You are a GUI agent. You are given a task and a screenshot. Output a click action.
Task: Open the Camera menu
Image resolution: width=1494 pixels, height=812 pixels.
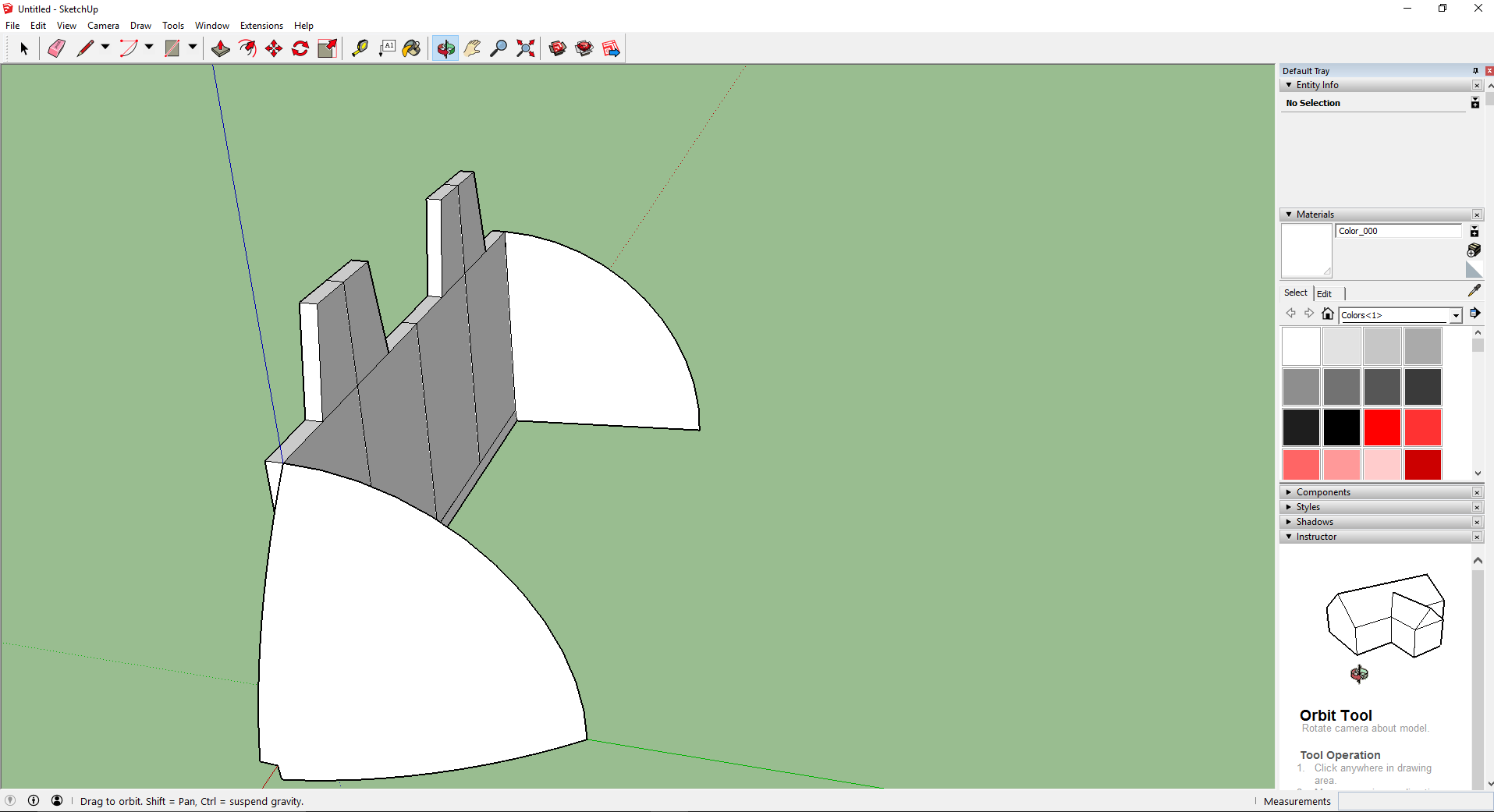[103, 26]
